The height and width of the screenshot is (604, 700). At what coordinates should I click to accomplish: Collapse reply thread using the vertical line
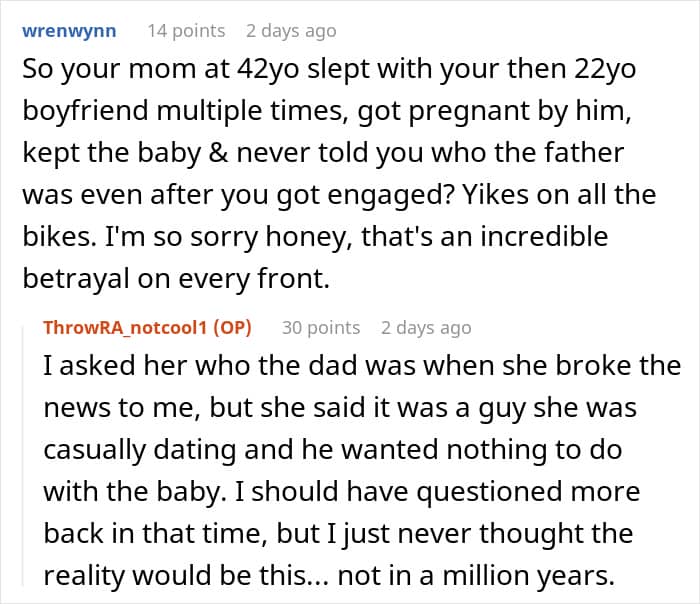tap(23, 455)
